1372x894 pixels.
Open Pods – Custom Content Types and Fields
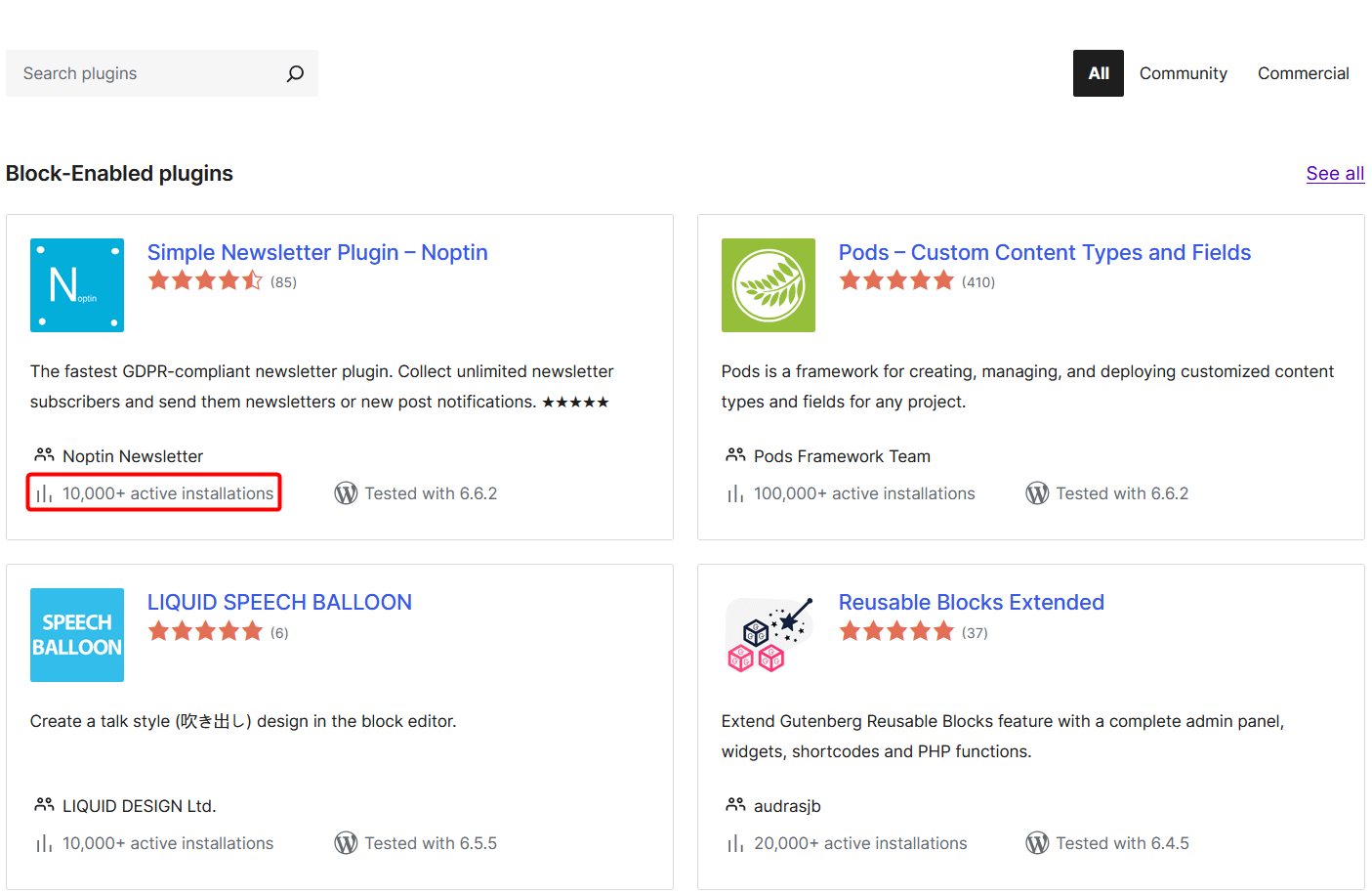(x=1045, y=252)
